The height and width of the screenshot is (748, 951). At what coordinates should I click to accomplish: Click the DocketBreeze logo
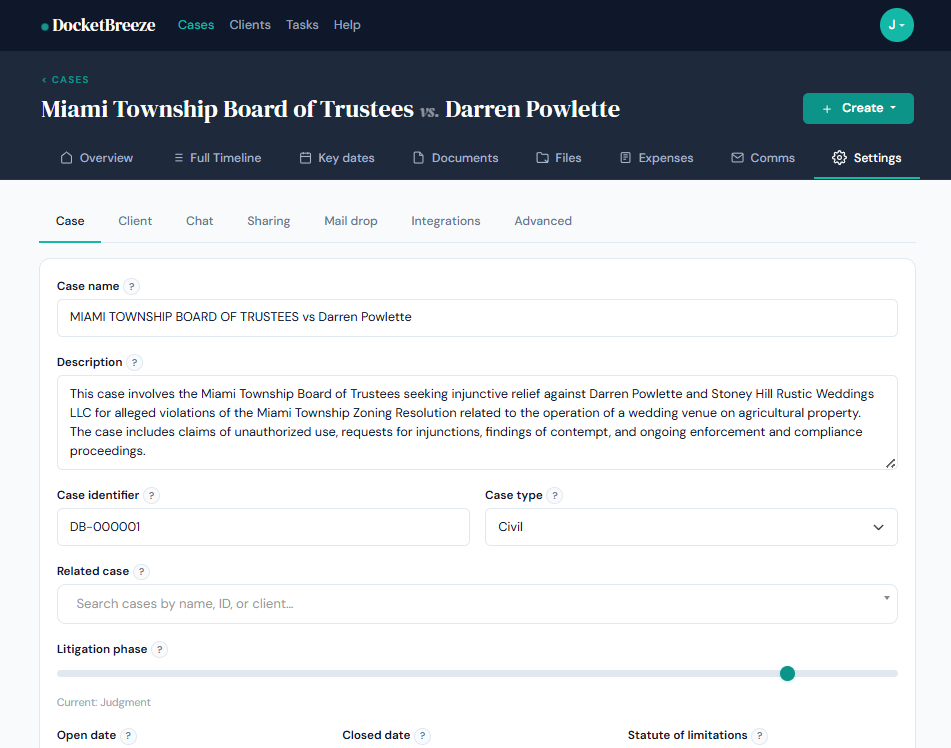tap(98, 25)
